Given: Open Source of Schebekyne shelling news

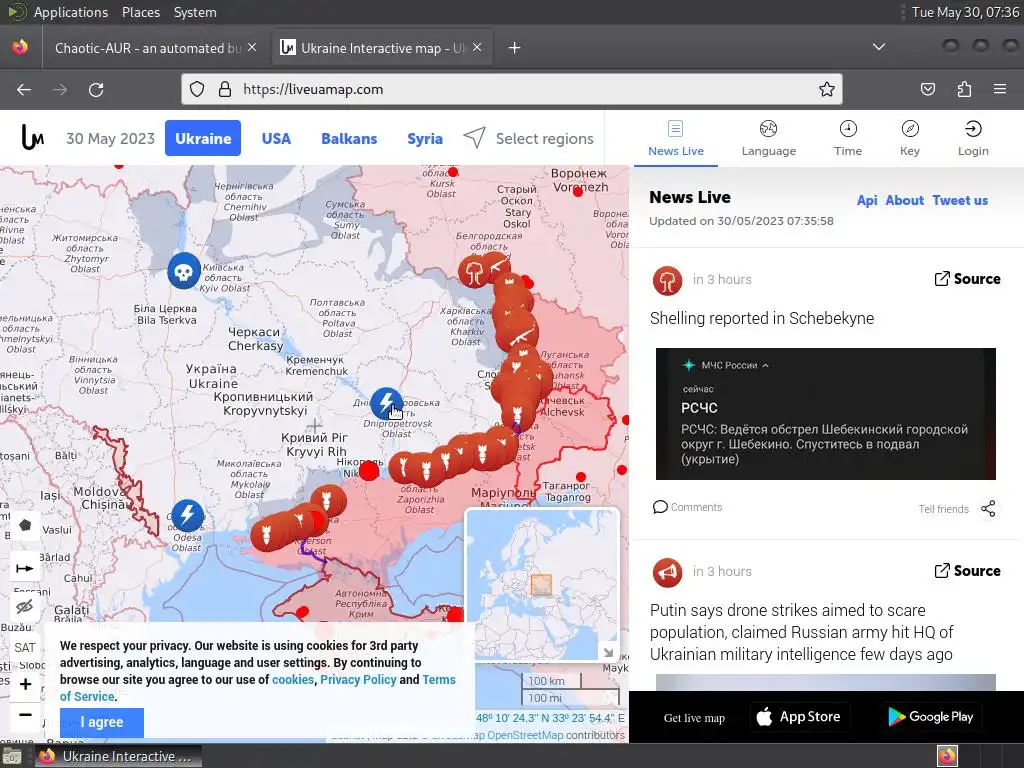Looking at the screenshot, I should [967, 279].
